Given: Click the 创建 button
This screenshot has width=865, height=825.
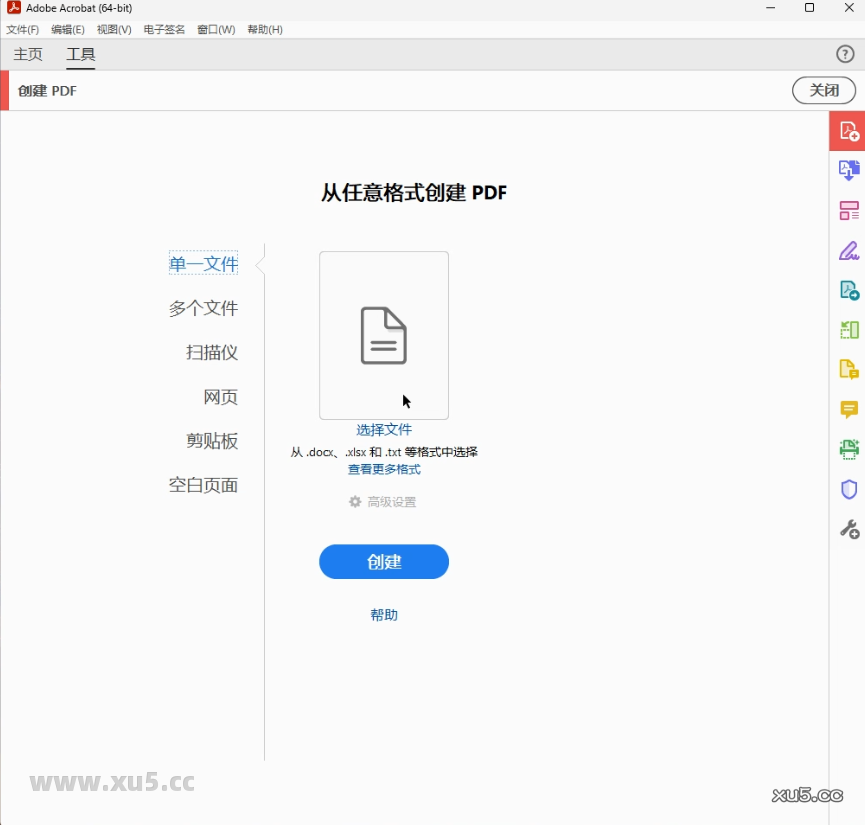Looking at the screenshot, I should click(x=383, y=561).
